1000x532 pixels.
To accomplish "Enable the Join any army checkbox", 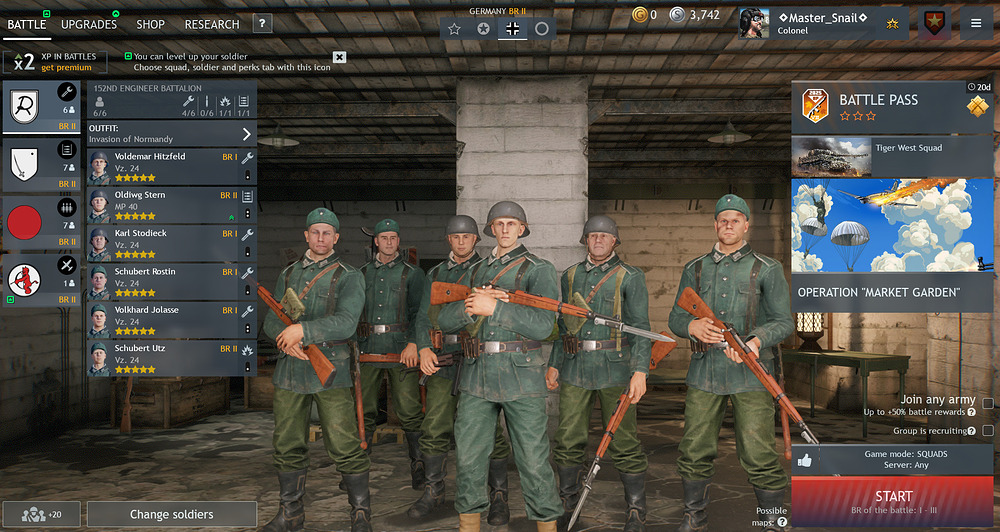I will [x=988, y=403].
